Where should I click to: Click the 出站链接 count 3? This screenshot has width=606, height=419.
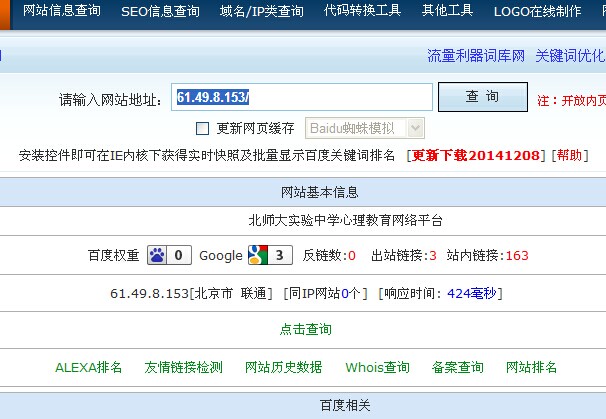tap(433, 255)
